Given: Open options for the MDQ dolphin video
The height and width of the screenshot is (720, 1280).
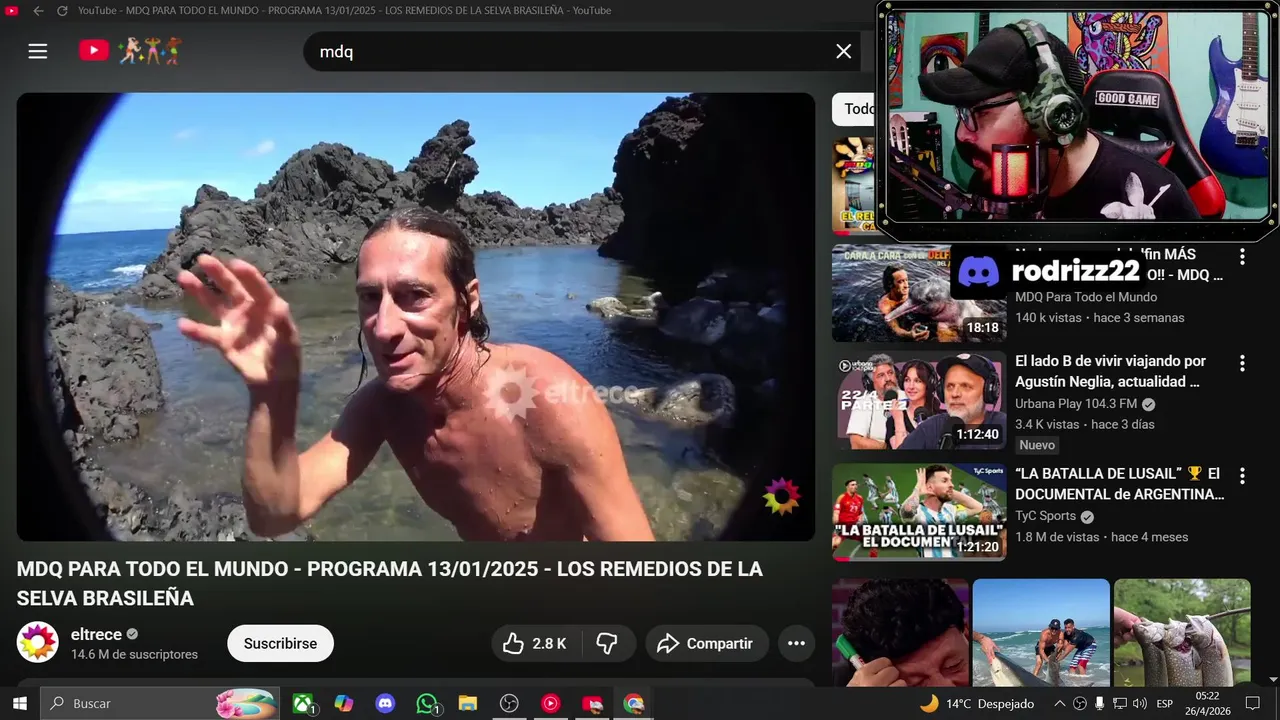Looking at the screenshot, I should point(1242,257).
